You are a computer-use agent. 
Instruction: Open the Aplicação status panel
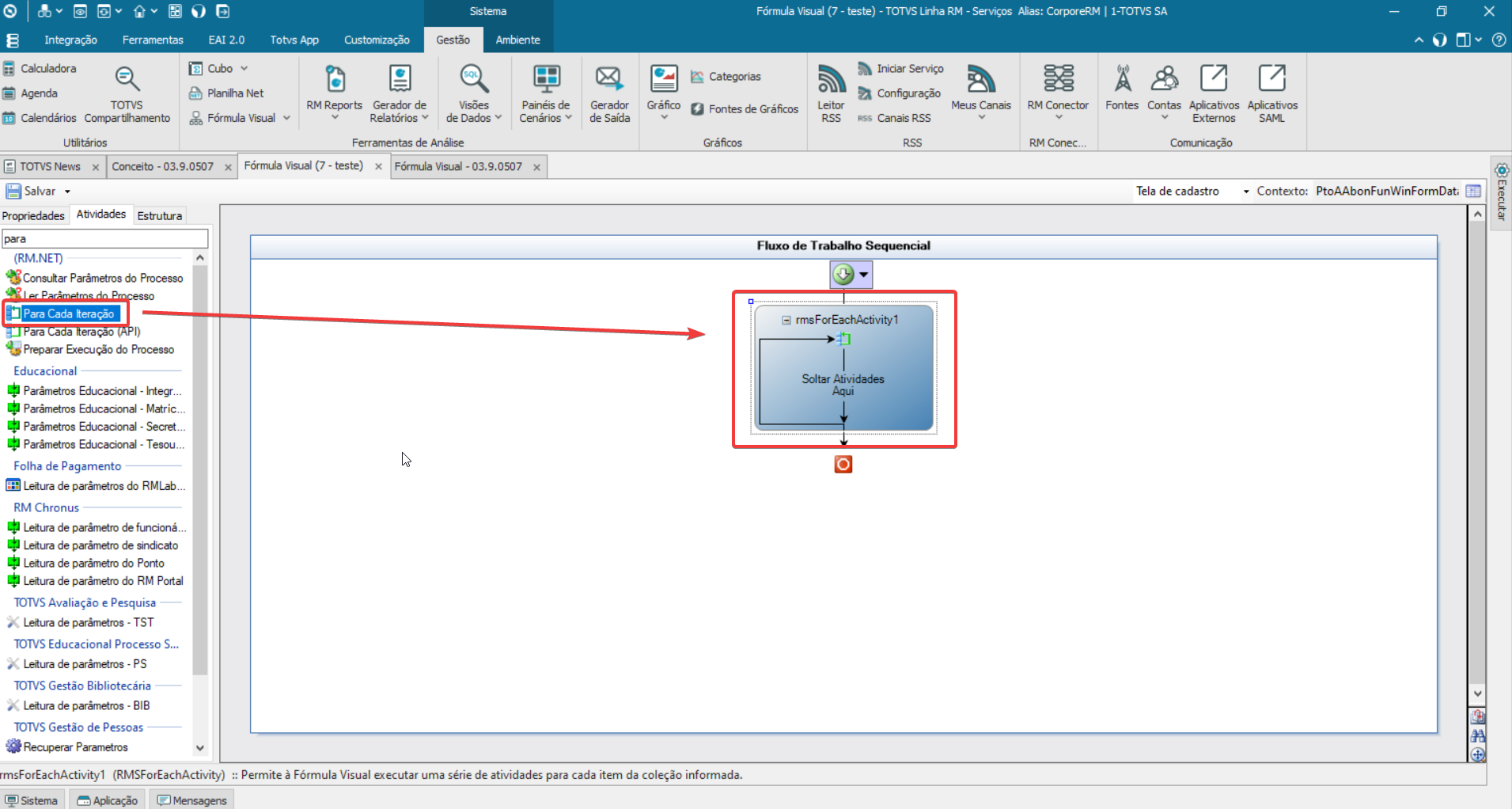(x=108, y=800)
